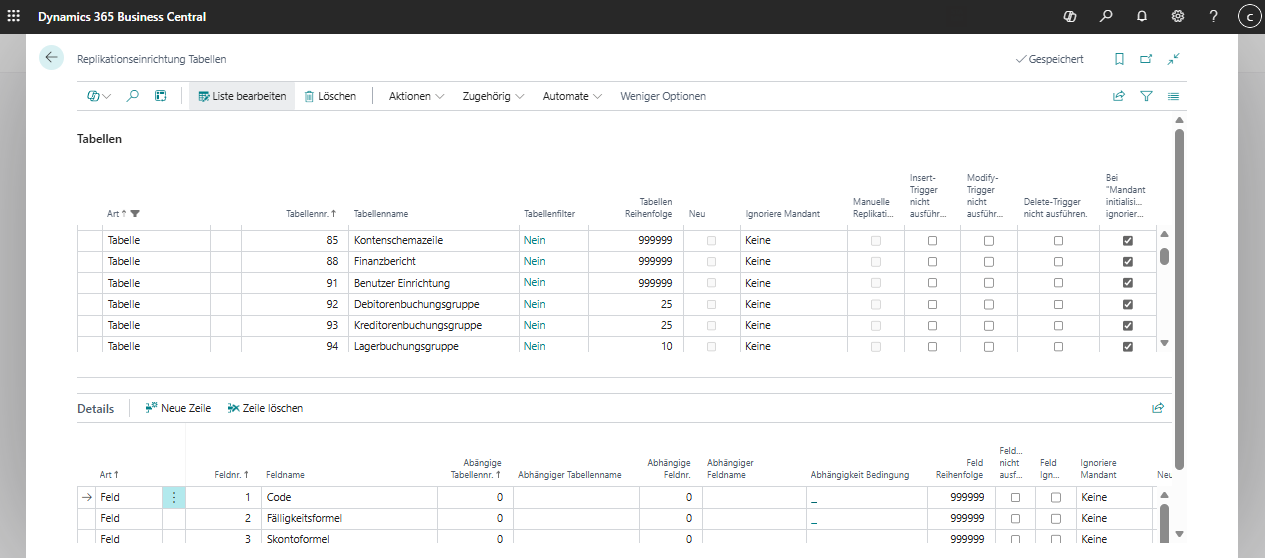Click Weniger Optionen in the toolbar

662,96
